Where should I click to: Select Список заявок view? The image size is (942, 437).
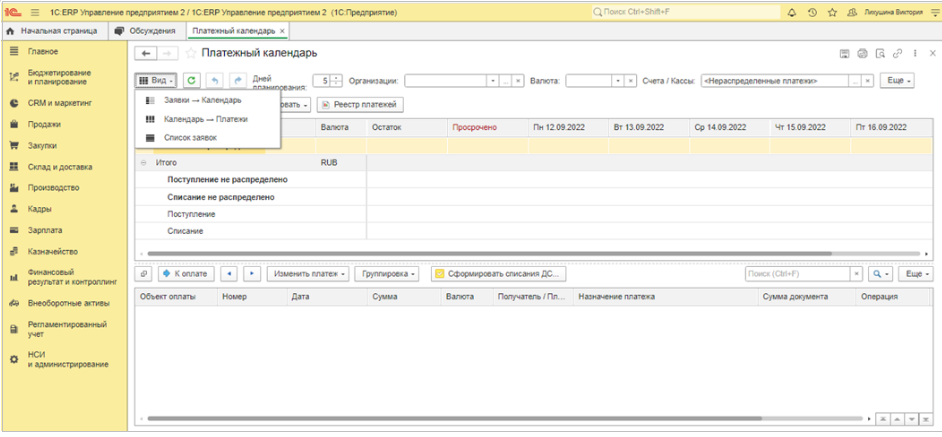190,138
